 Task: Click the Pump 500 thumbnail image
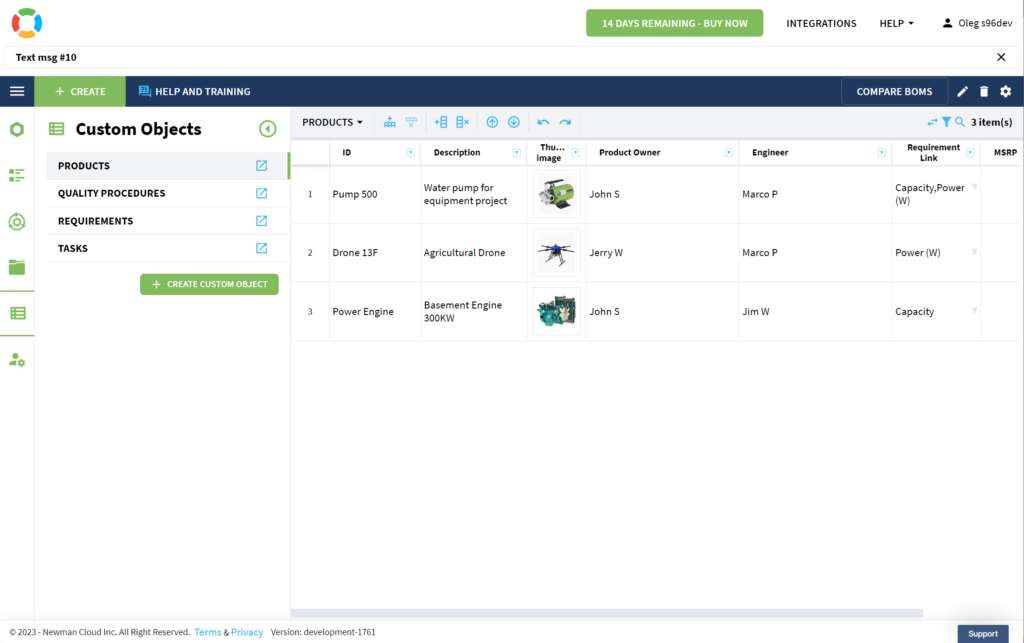pyautogui.click(x=556, y=194)
